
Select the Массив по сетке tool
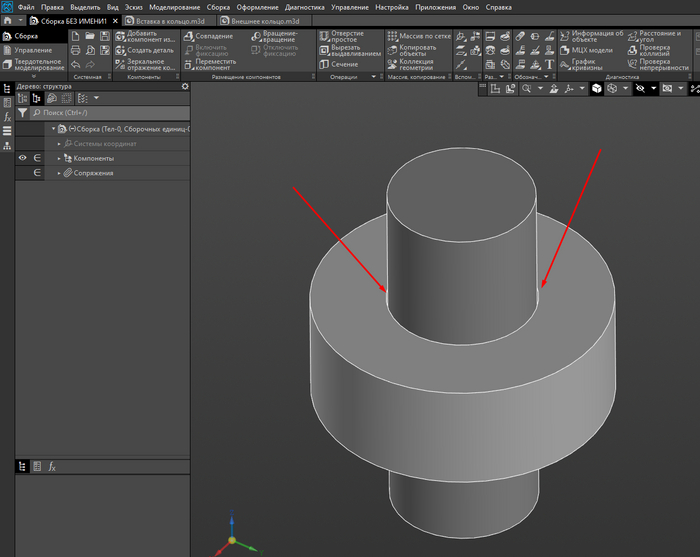click(x=419, y=36)
